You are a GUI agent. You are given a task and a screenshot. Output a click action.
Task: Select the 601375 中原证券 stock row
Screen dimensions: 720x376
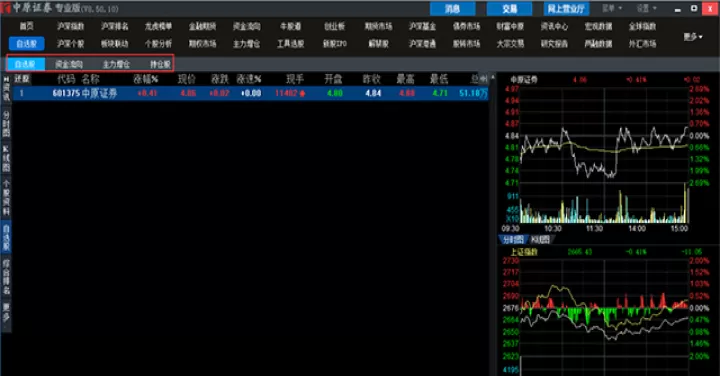[250, 93]
